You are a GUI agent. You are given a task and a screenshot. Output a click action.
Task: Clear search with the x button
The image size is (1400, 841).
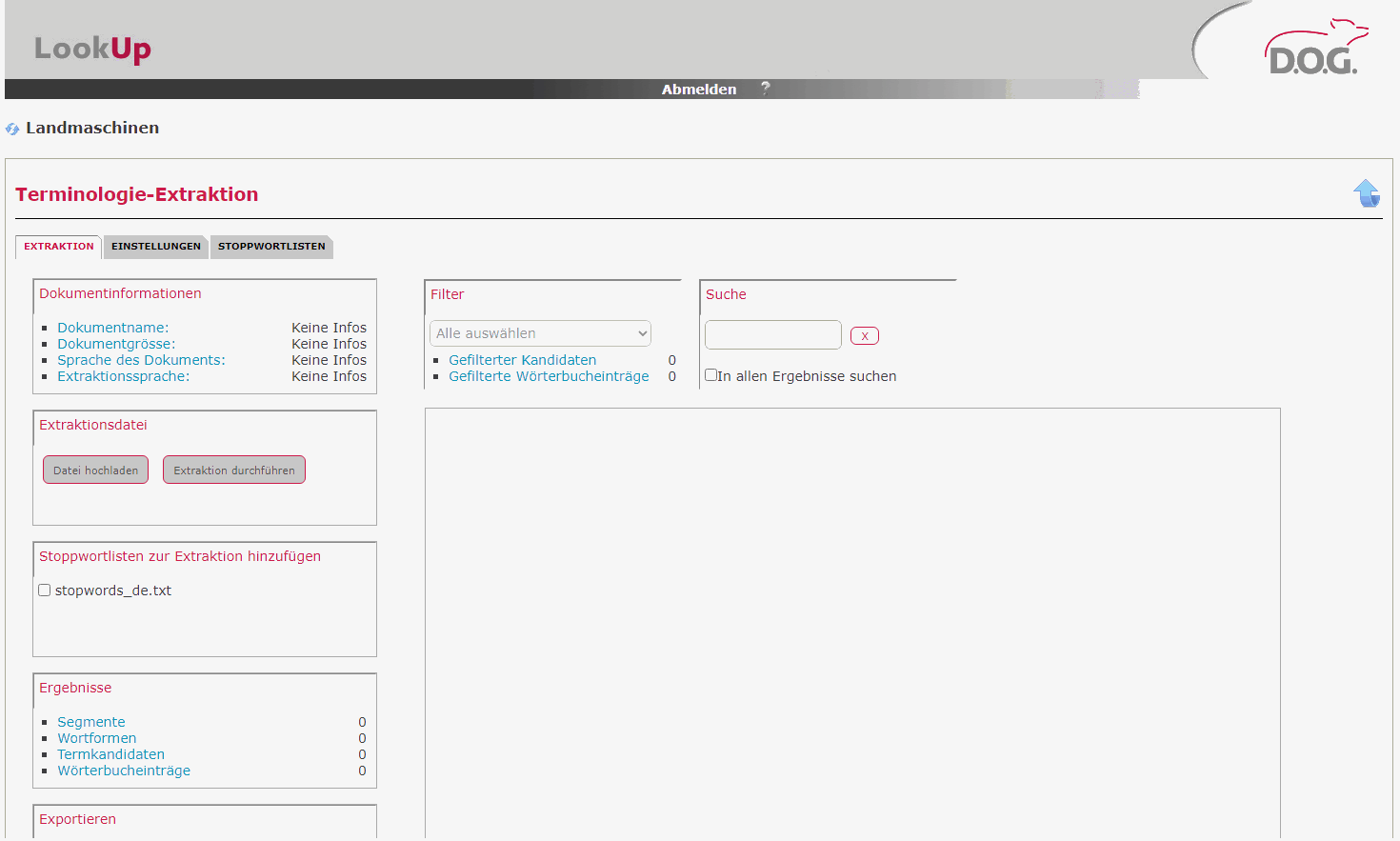click(864, 335)
